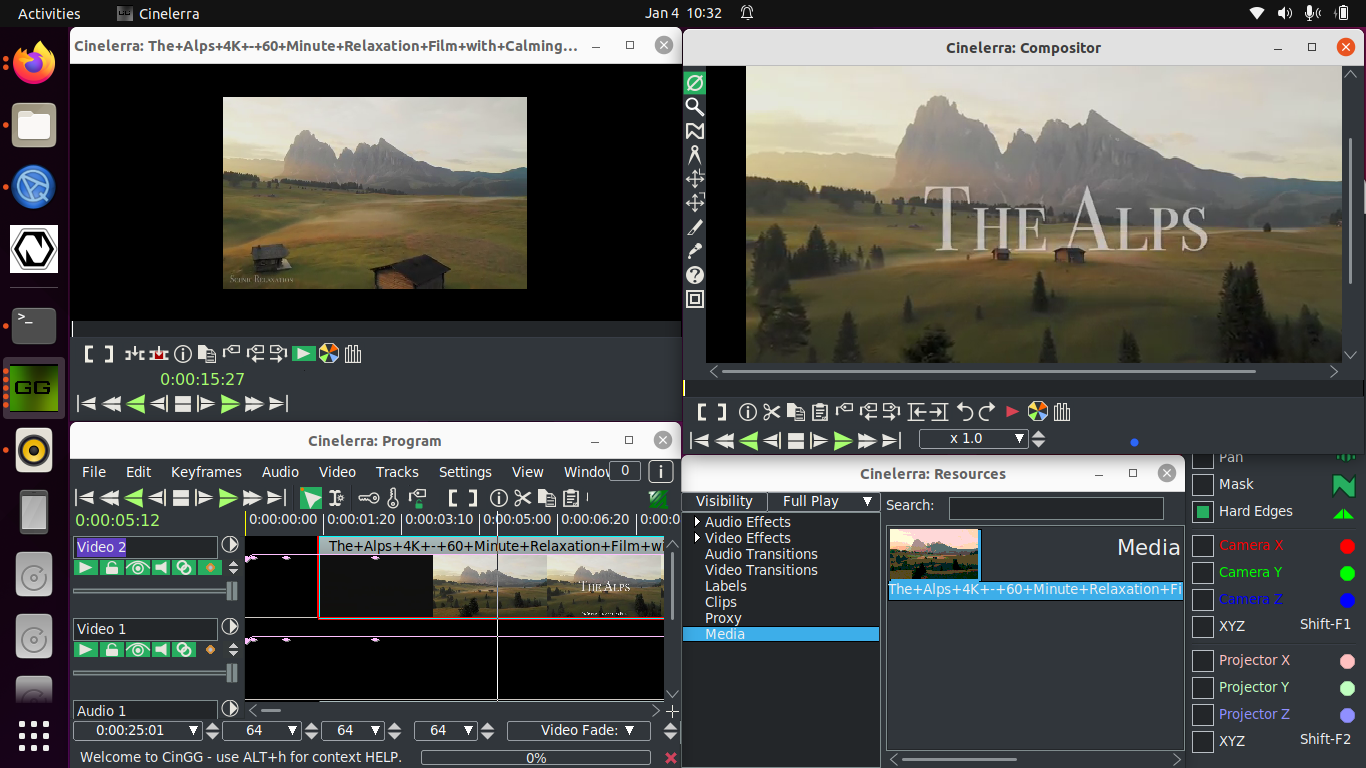Toggle the eye icon on the Video 2 track

137,568
